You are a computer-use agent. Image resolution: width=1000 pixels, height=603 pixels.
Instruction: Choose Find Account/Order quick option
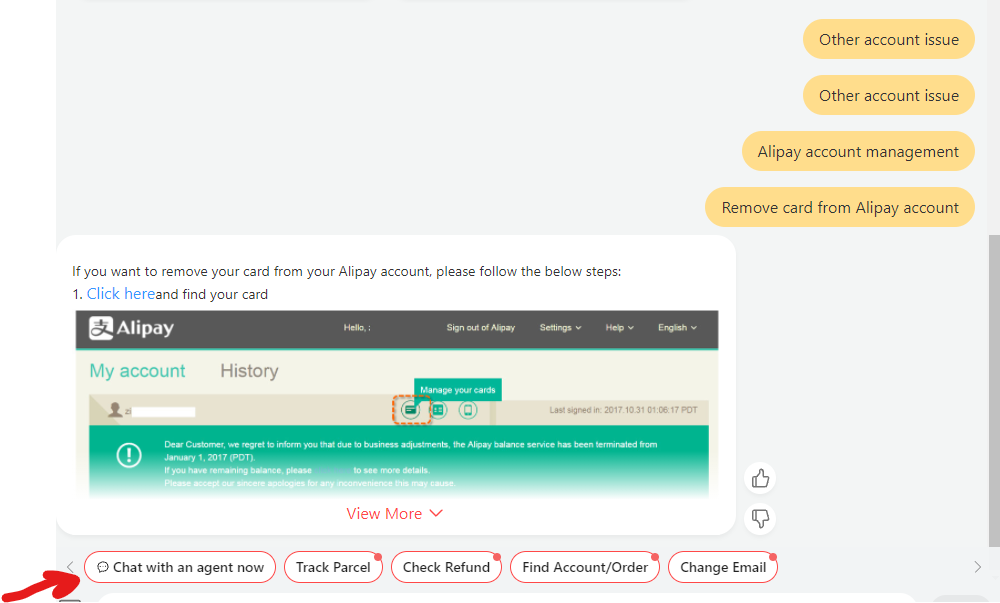tap(585, 567)
